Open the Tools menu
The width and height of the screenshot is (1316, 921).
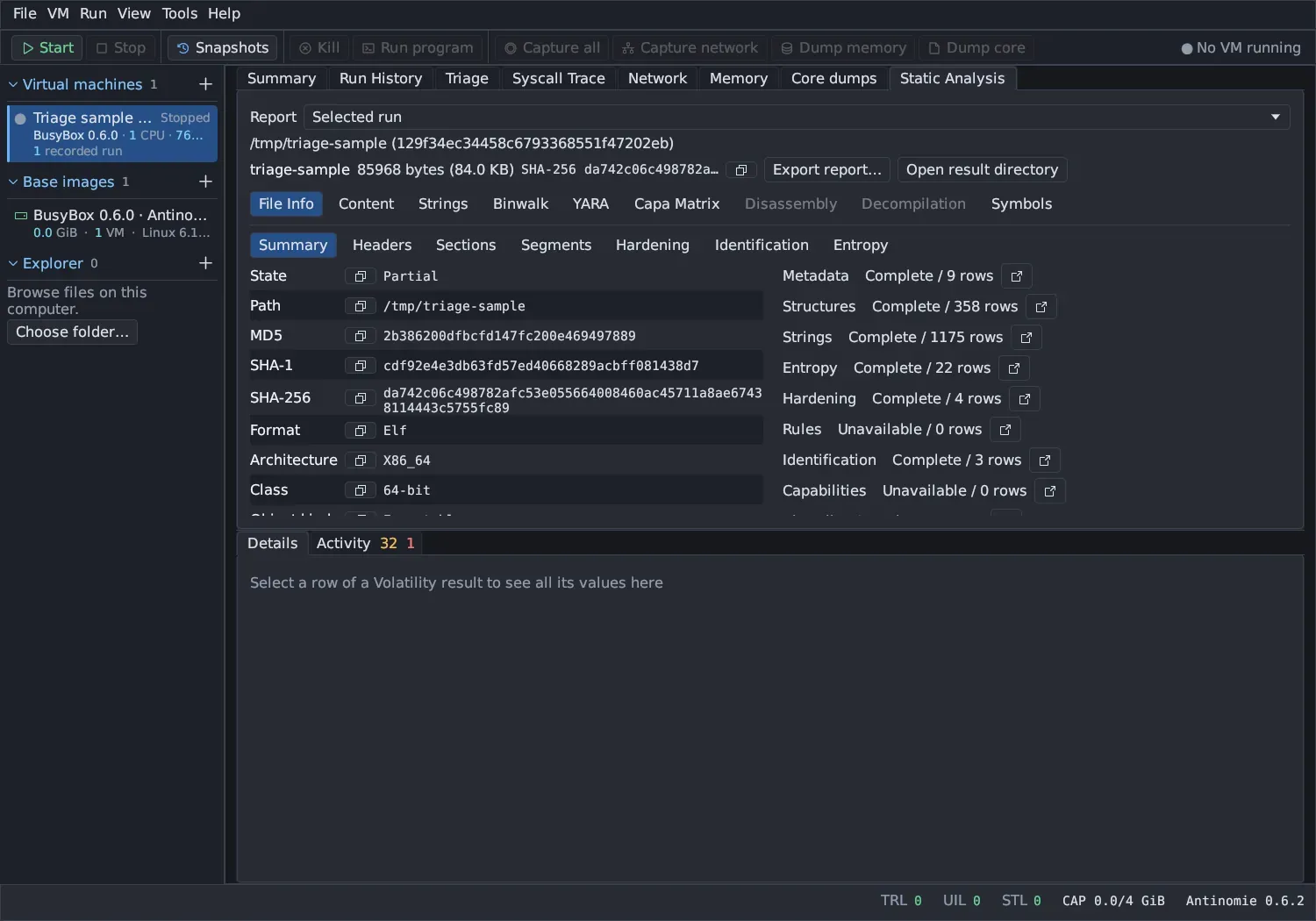coord(180,13)
